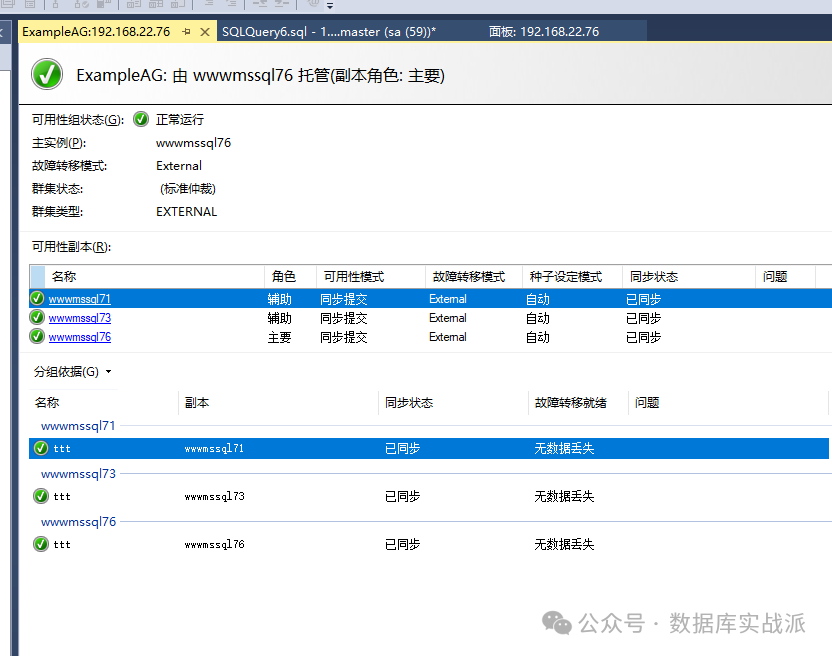The width and height of the screenshot is (832, 656).
Task: Click the status icon beside replica wwwmssql73
Action: tap(38, 317)
